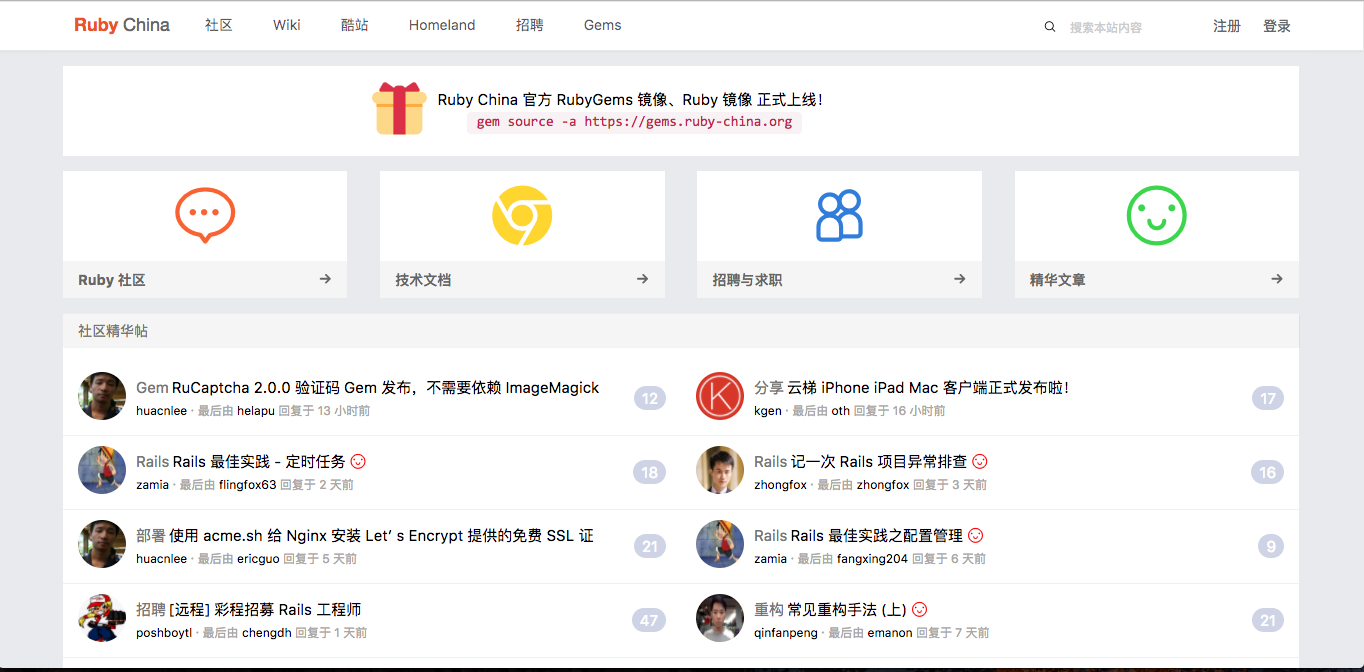
Task: Click reply count 9 badge
Action: (1271, 547)
